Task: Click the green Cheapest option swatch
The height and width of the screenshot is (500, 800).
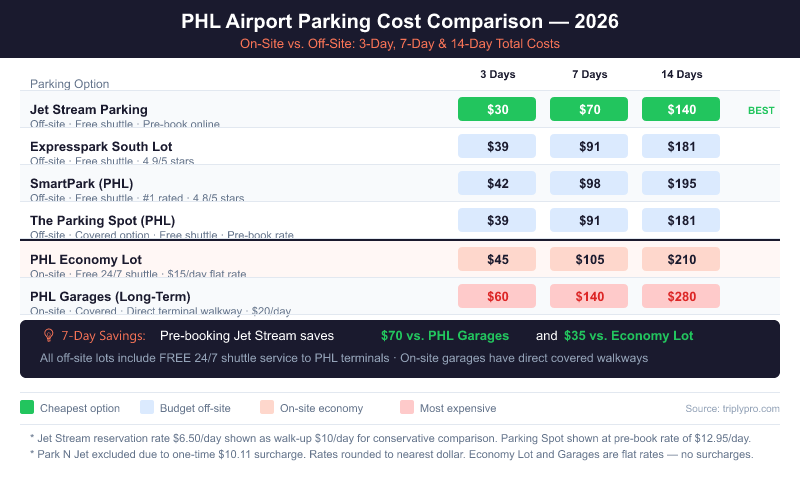Action: pyautogui.click(x=27, y=408)
